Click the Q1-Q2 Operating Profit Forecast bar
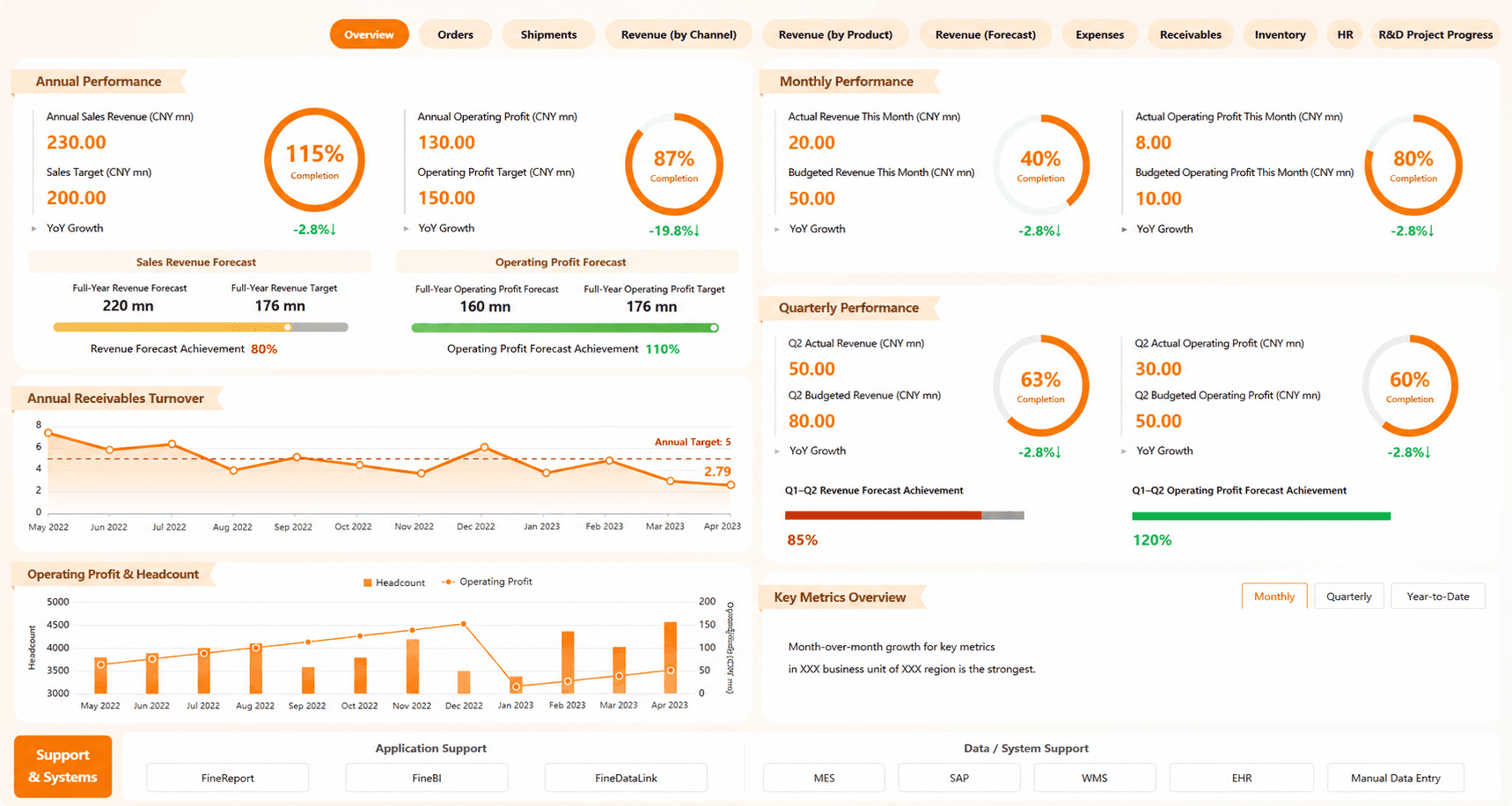 pyautogui.click(x=1261, y=517)
